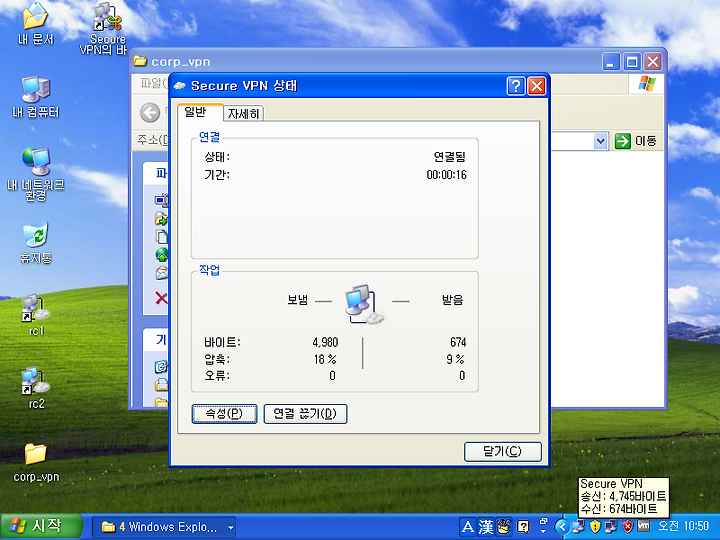Open the 내 문서 desktop icon
The height and width of the screenshot is (540, 720).
pos(35,23)
